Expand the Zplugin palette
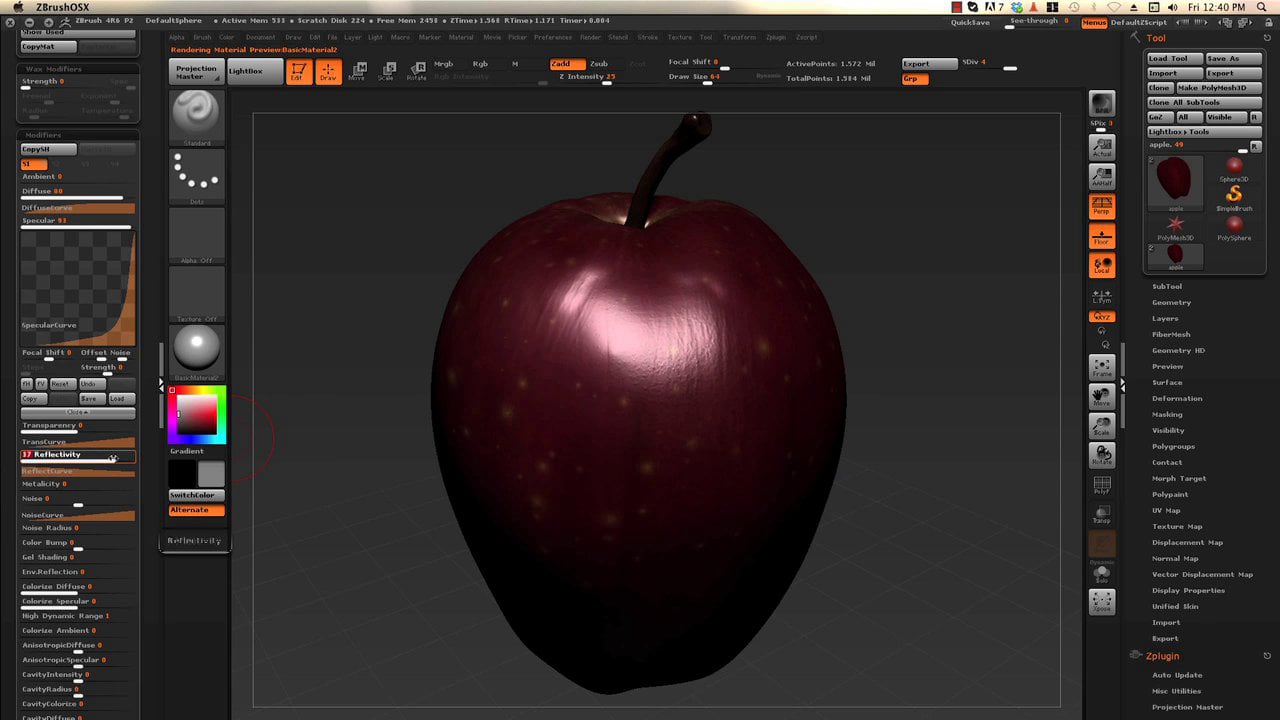The image size is (1280, 720). 1162,656
